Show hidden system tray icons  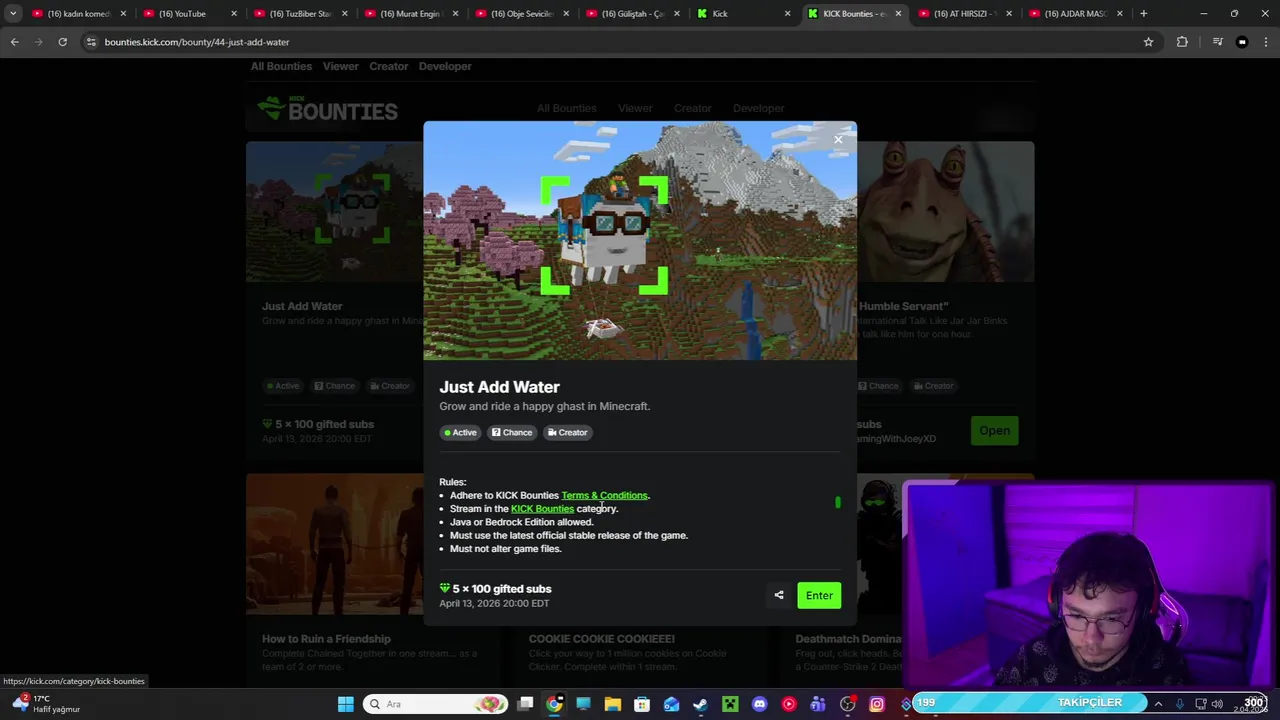pyautogui.click(x=1158, y=704)
